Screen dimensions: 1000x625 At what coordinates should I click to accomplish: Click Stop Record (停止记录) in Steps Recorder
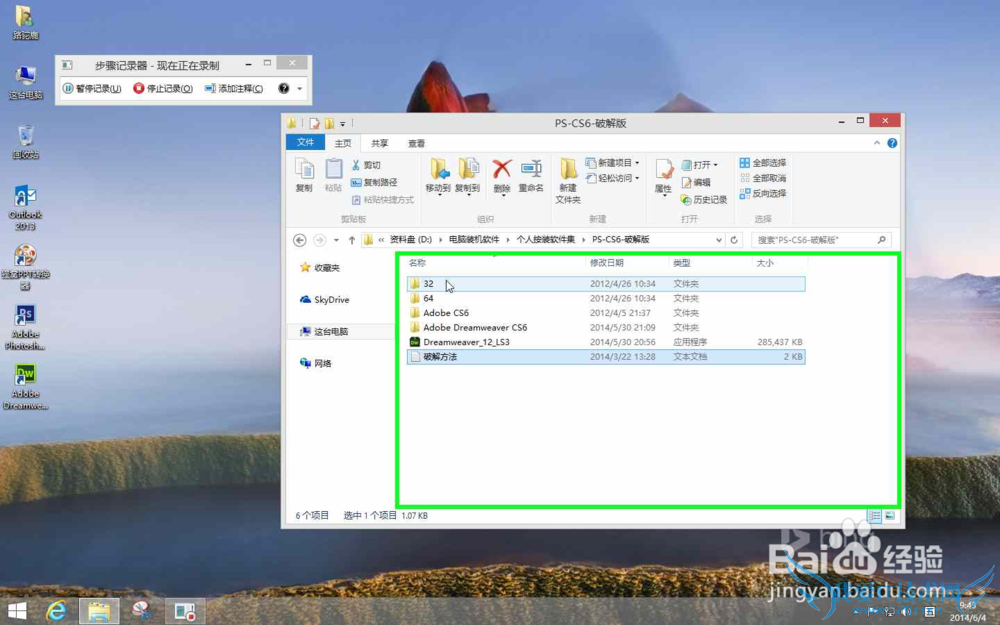click(x=163, y=89)
